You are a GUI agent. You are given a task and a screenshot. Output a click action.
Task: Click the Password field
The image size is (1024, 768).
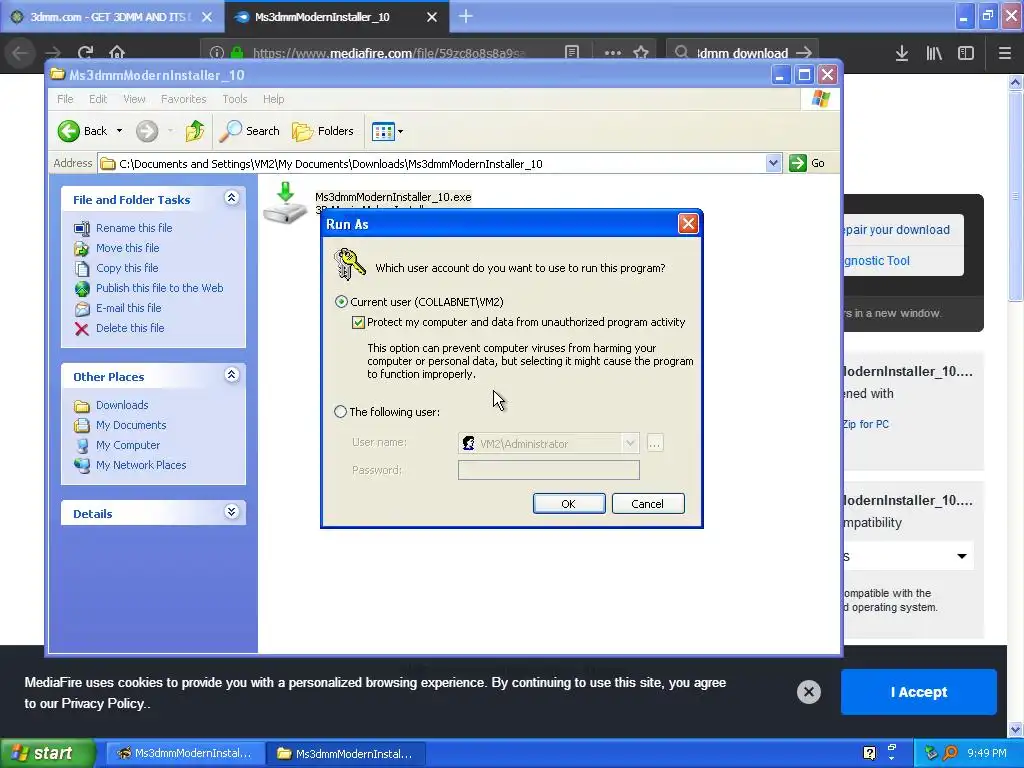pos(549,470)
